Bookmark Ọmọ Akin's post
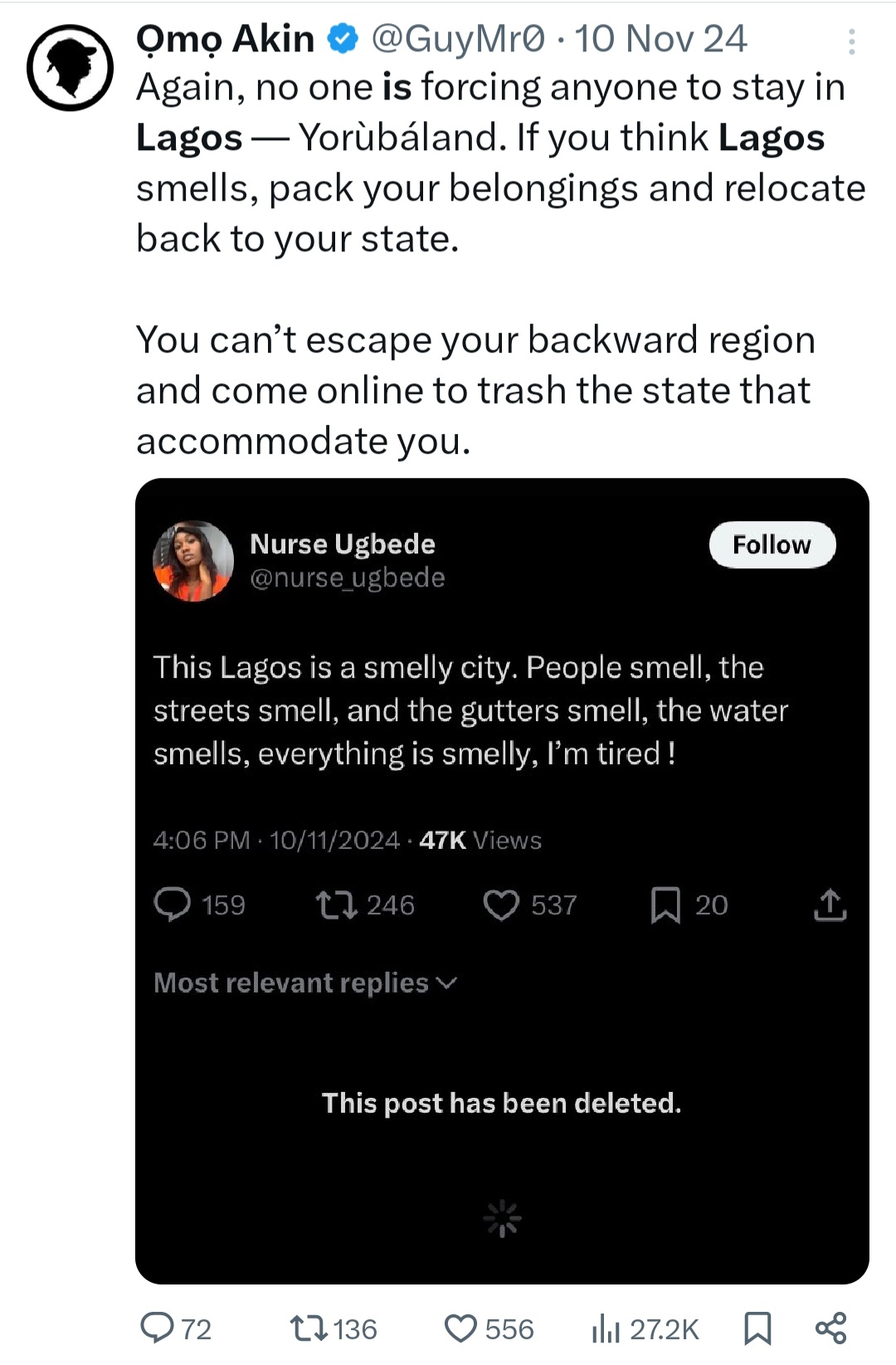Viewport: 896px width, 1365px height. (x=757, y=1328)
